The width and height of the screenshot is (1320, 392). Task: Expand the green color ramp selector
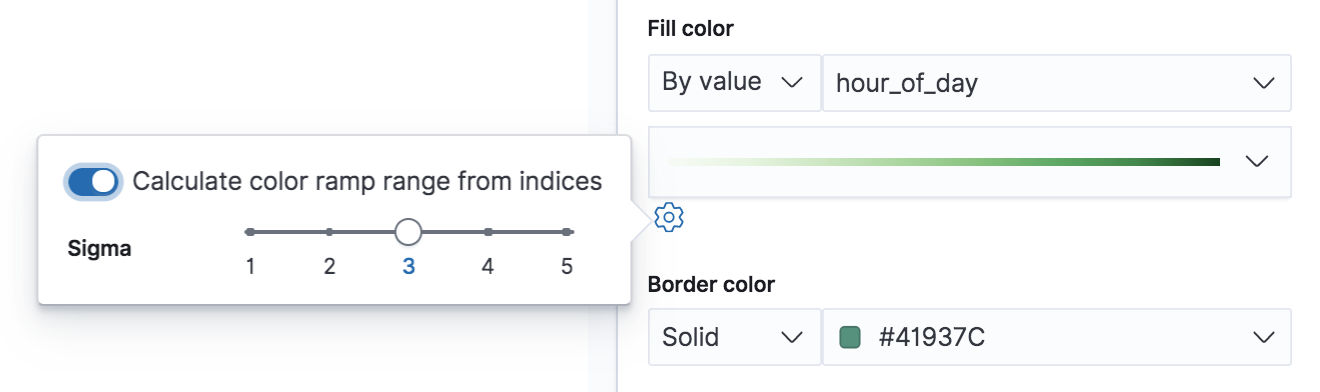(x=969, y=161)
